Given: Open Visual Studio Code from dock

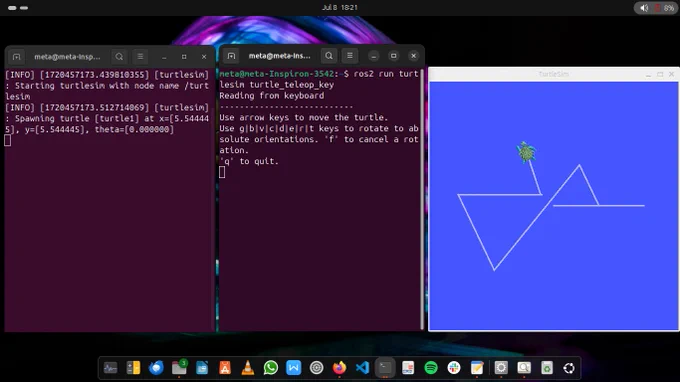Looking at the screenshot, I should 362,368.
